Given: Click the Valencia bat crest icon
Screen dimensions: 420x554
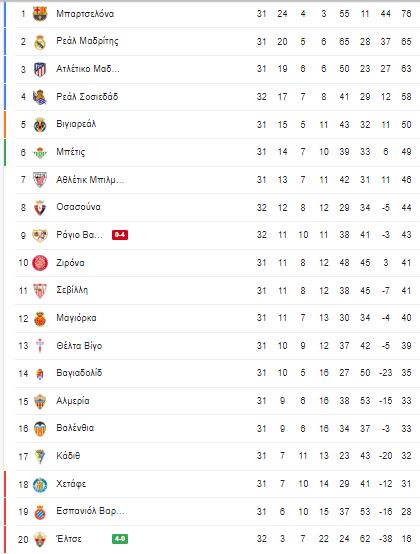Looking at the screenshot, I should tap(40, 429).
